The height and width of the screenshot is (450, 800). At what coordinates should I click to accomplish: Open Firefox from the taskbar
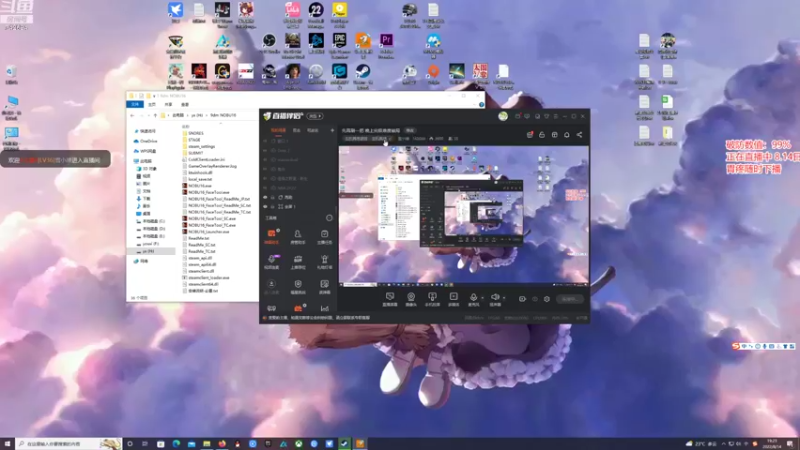pyautogui.click(x=222, y=444)
